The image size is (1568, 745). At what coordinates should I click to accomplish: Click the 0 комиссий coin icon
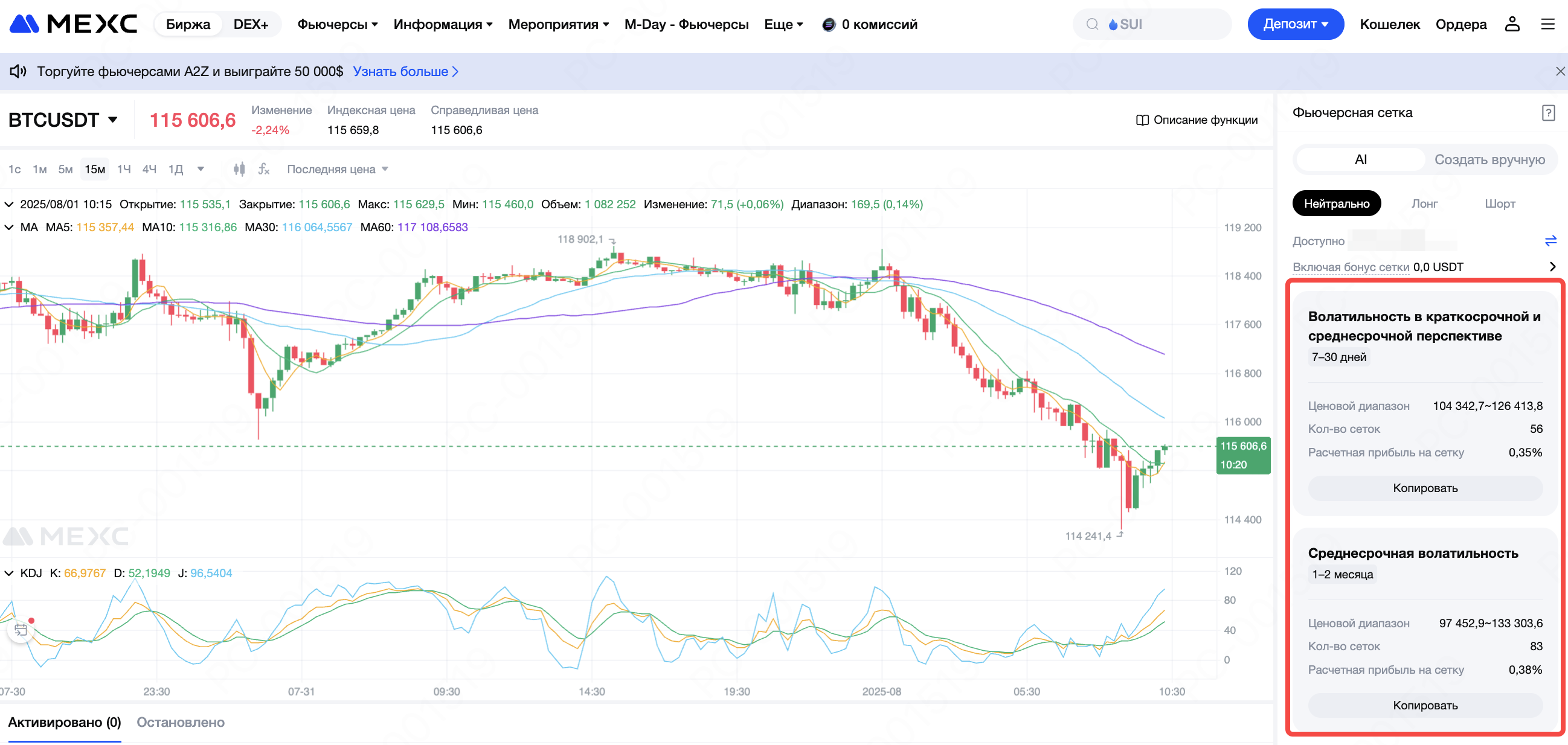point(829,24)
